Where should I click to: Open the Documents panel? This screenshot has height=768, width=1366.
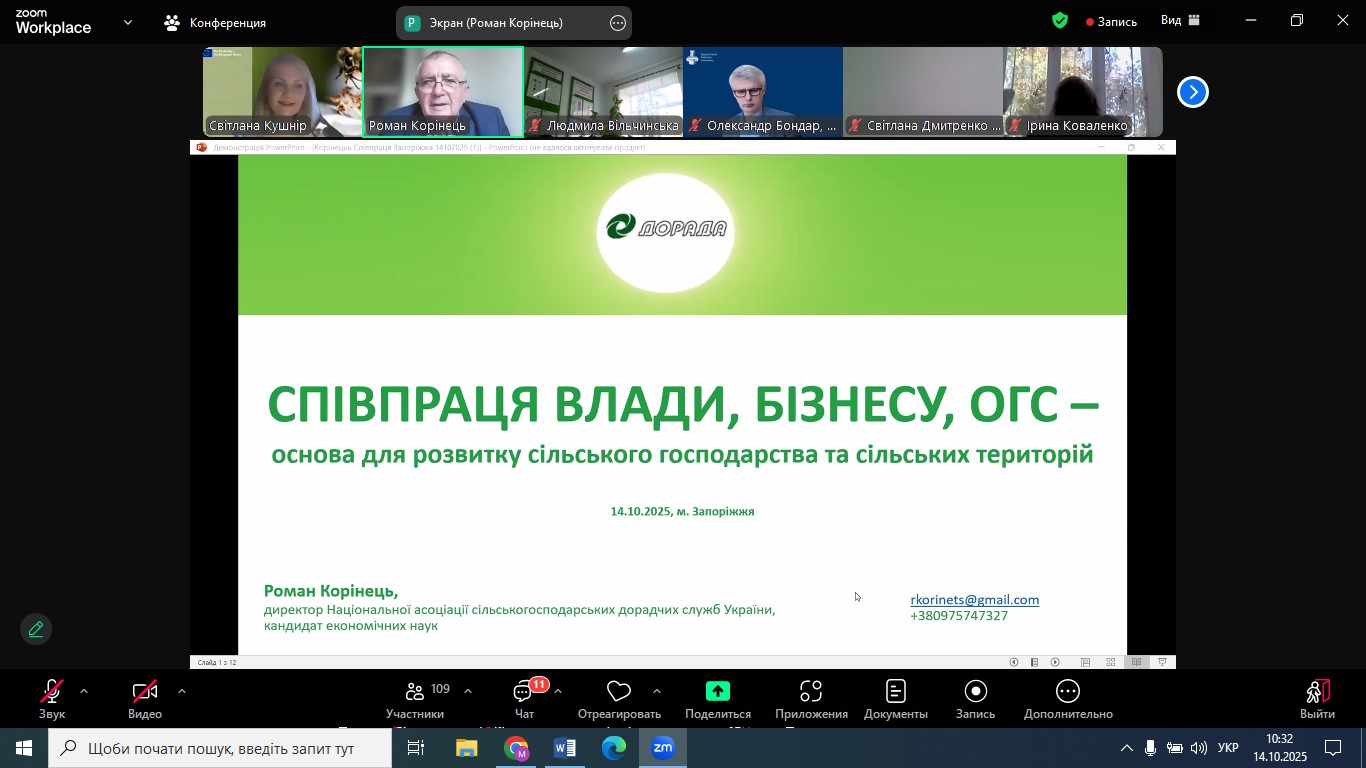coord(896,699)
